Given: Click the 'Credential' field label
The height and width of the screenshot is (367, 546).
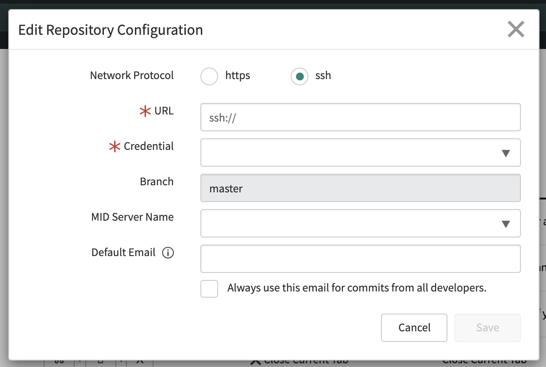Looking at the screenshot, I should (148, 146).
